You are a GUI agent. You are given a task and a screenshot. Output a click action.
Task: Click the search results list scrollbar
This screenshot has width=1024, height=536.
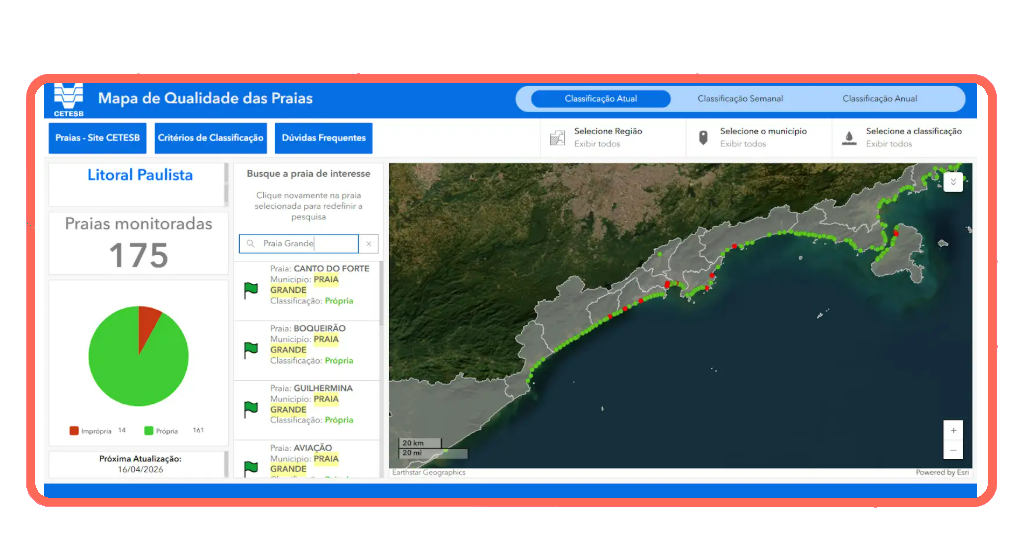381,292
